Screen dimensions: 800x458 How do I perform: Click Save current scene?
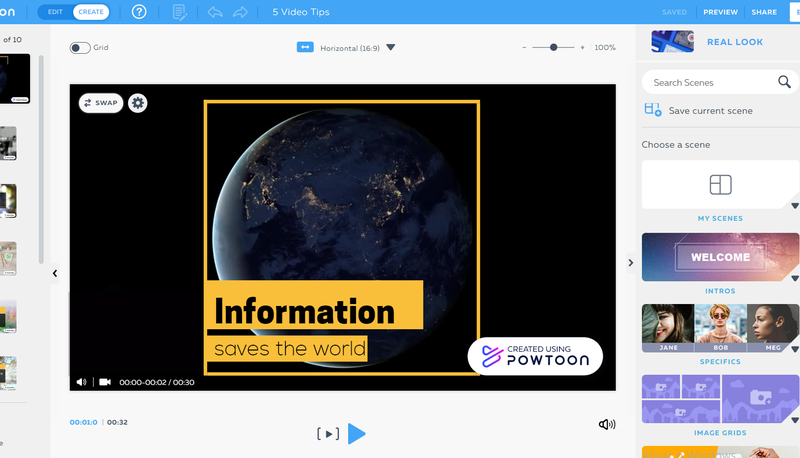710,111
